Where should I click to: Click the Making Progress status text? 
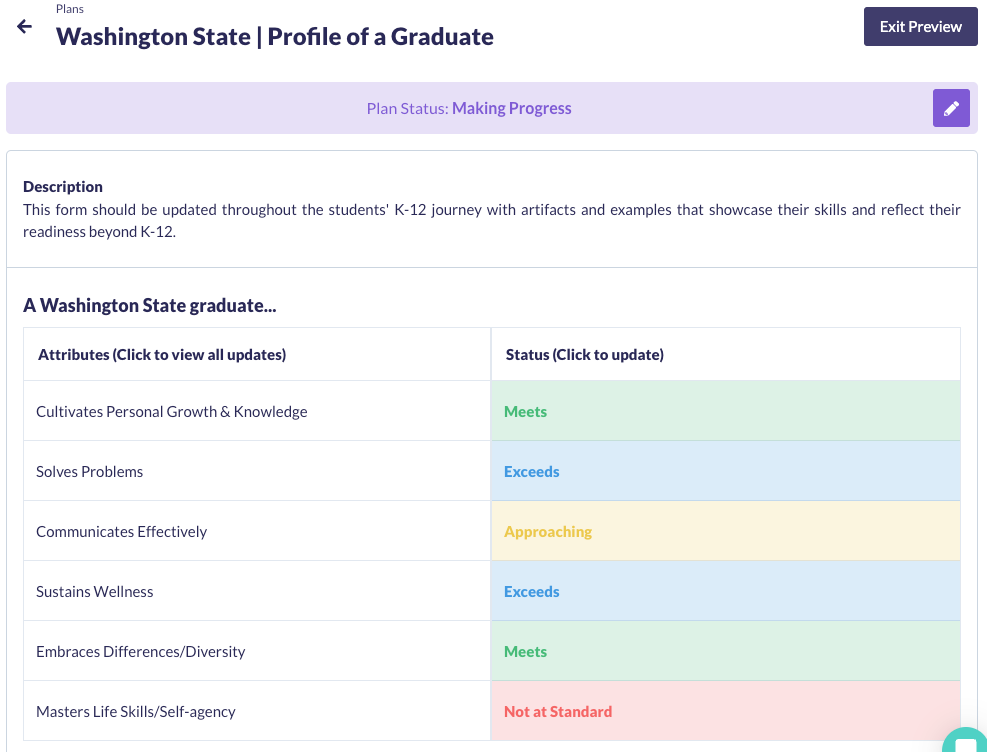click(511, 108)
